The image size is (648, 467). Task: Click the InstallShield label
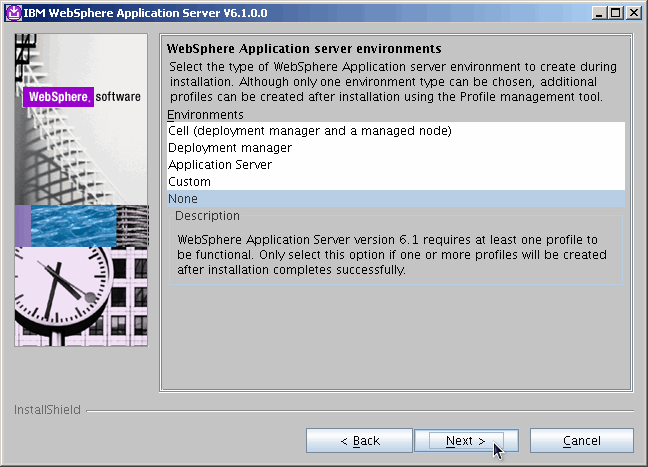pos(47,410)
